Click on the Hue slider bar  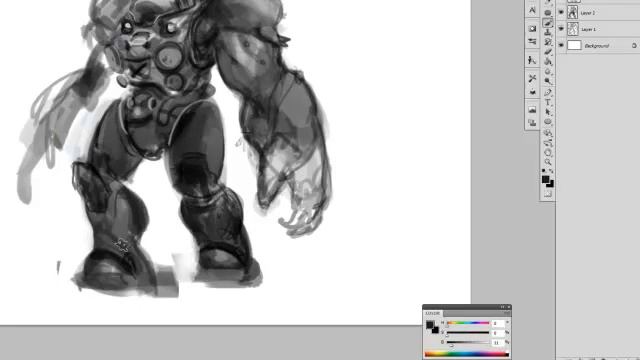(468, 323)
